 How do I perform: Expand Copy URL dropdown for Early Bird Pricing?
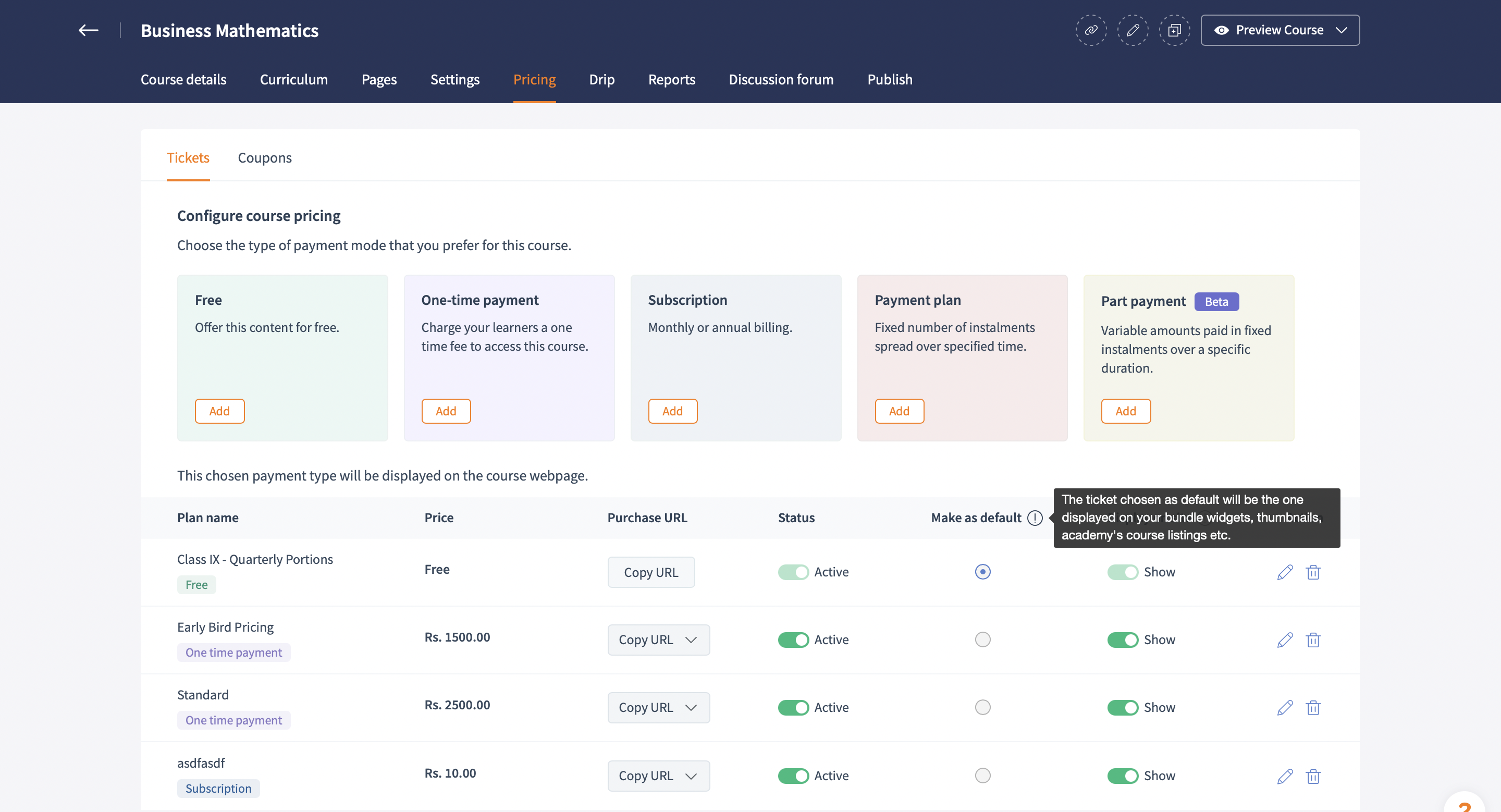coord(691,639)
